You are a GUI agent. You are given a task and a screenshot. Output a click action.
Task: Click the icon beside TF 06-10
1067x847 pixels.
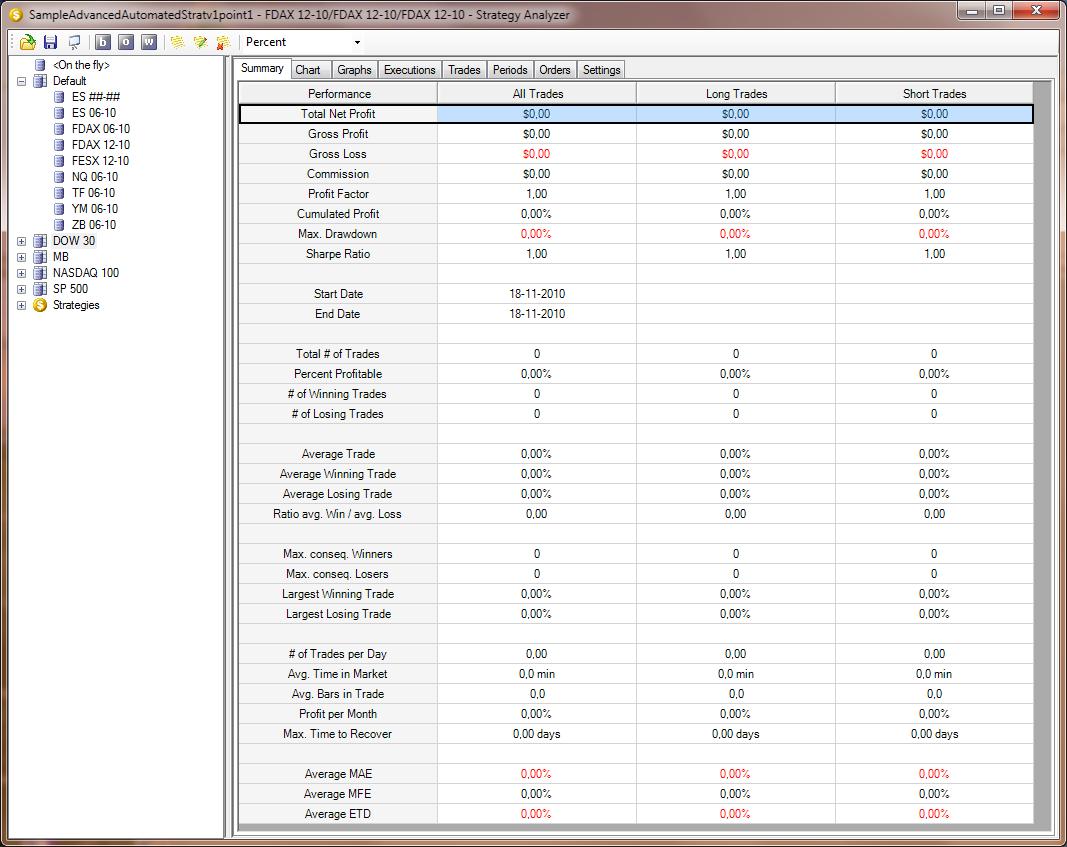(59, 193)
